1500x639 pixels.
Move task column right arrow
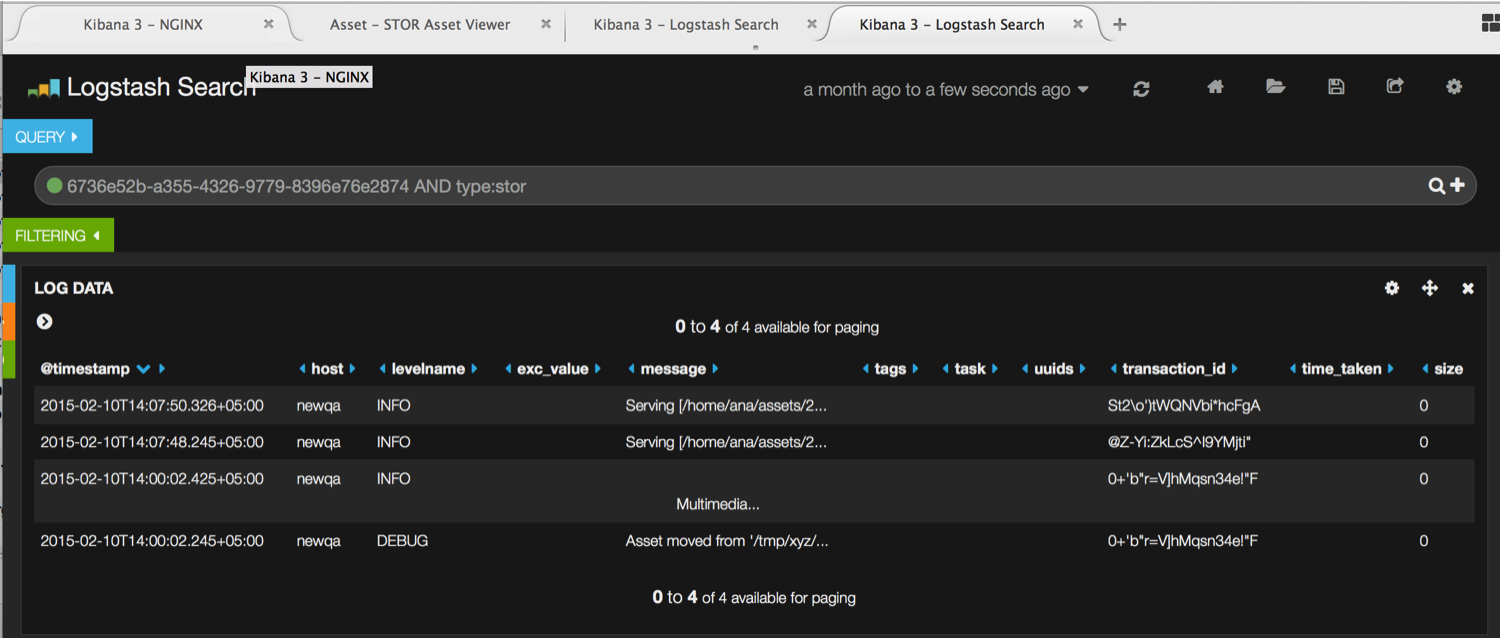click(995, 369)
